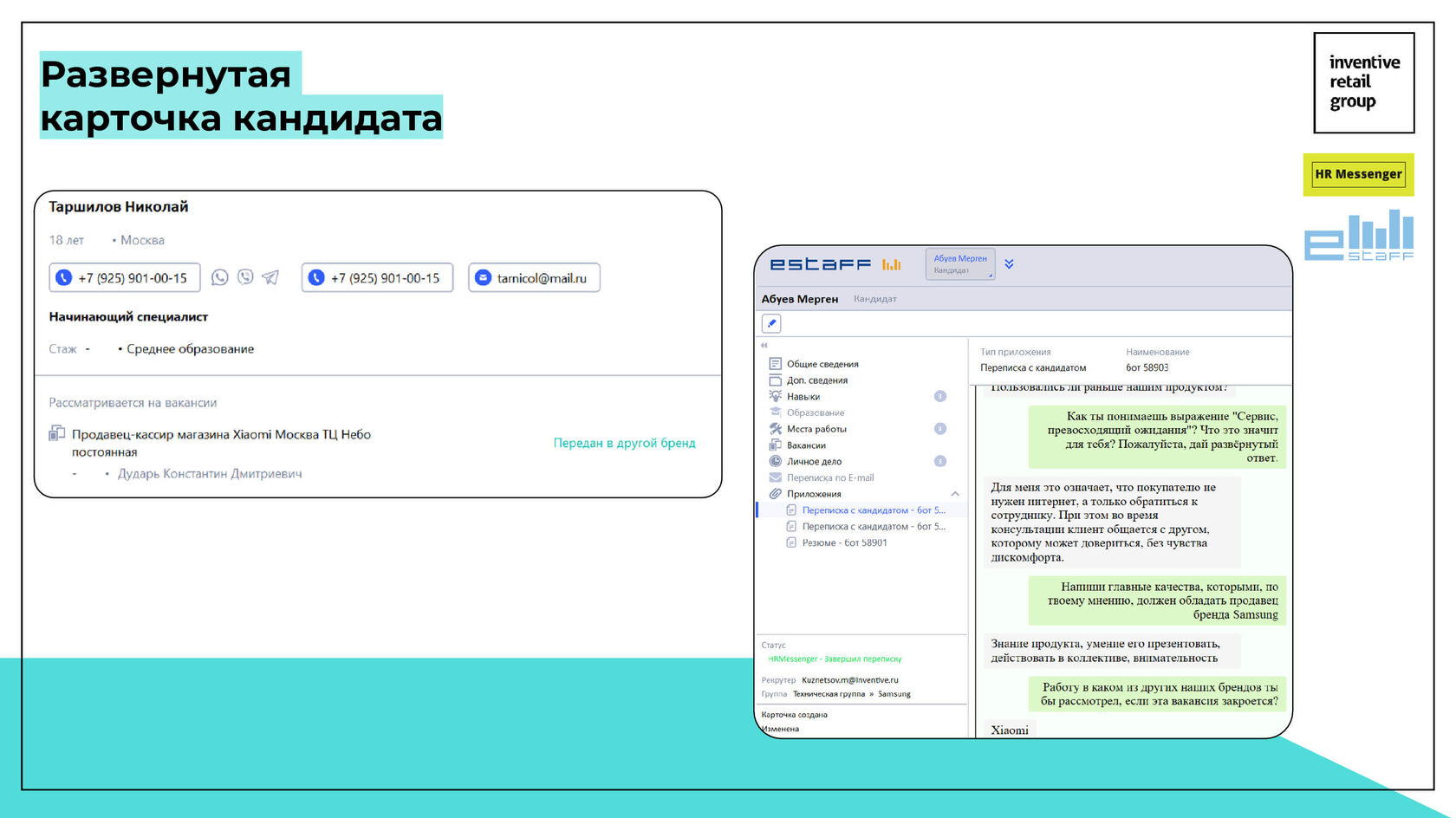The height and width of the screenshot is (818, 1456).
Task: Click the HRMessenger - Завершил переписку status
Action: tap(835, 659)
